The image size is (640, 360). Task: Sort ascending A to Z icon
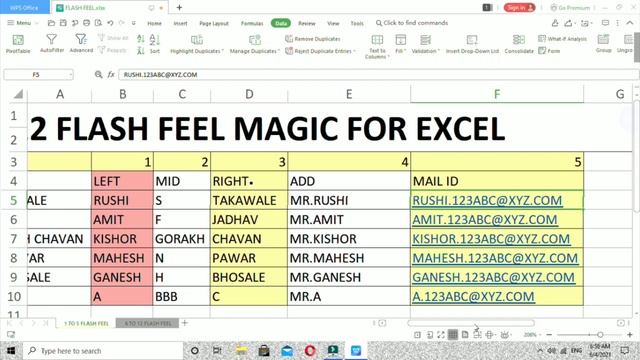coord(141,39)
